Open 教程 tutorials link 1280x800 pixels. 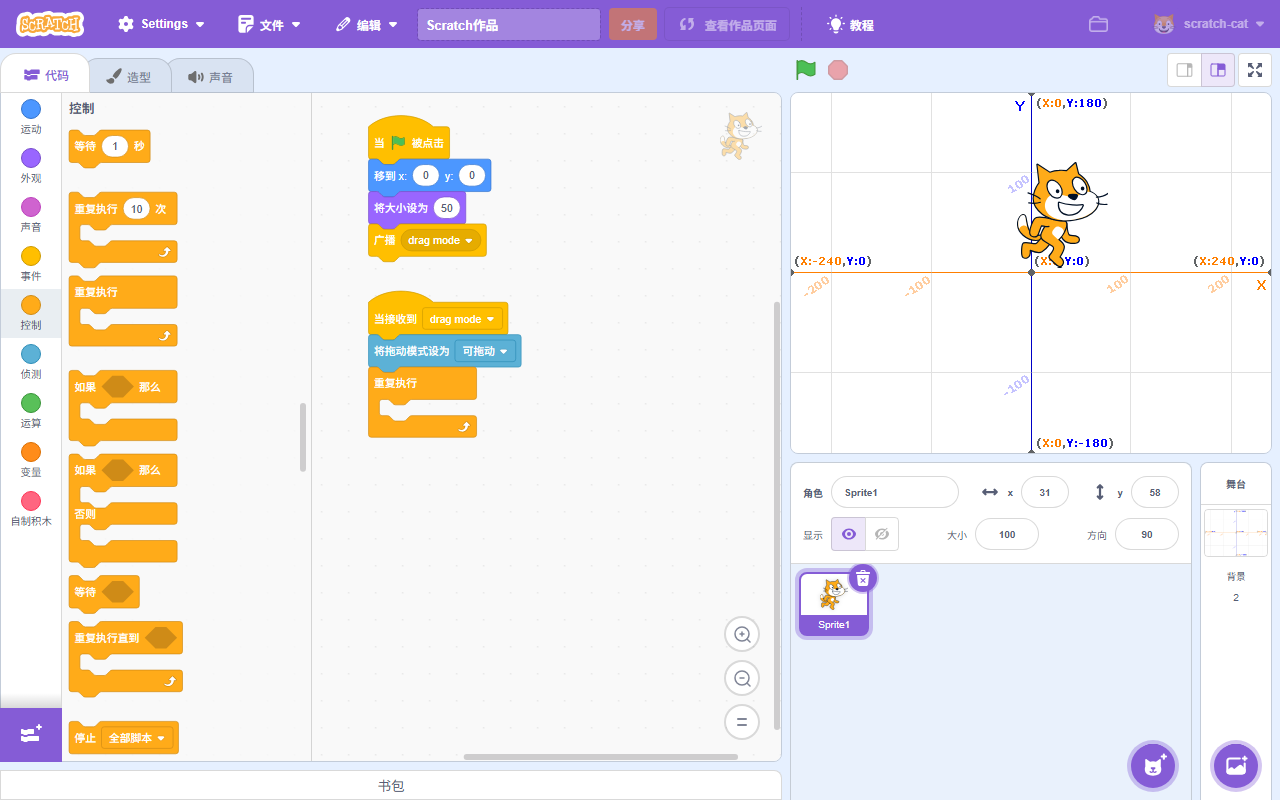tap(850, 24)
